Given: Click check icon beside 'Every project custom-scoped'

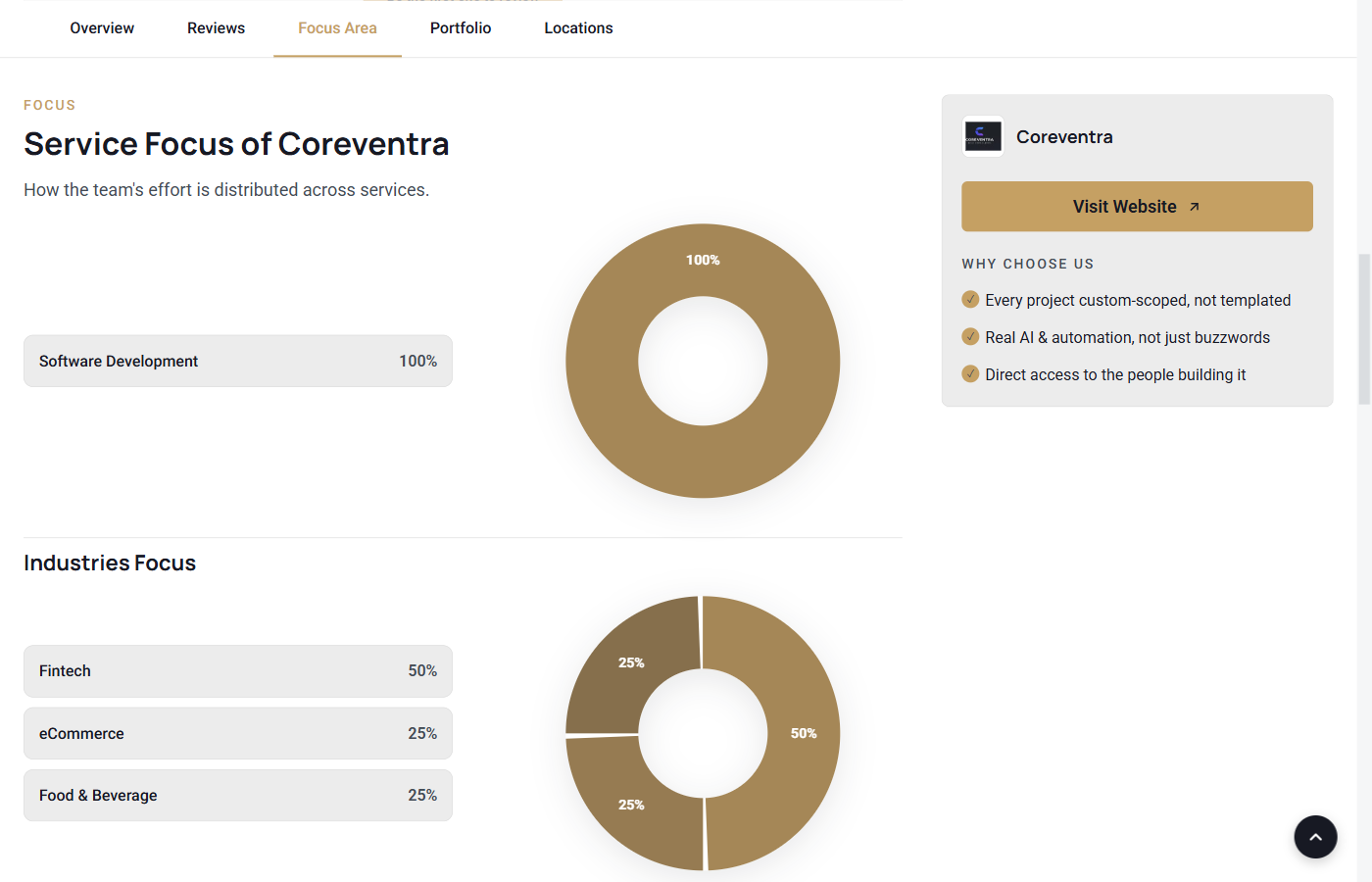Looking at the screenshot, I should click(x=970, y=299).
